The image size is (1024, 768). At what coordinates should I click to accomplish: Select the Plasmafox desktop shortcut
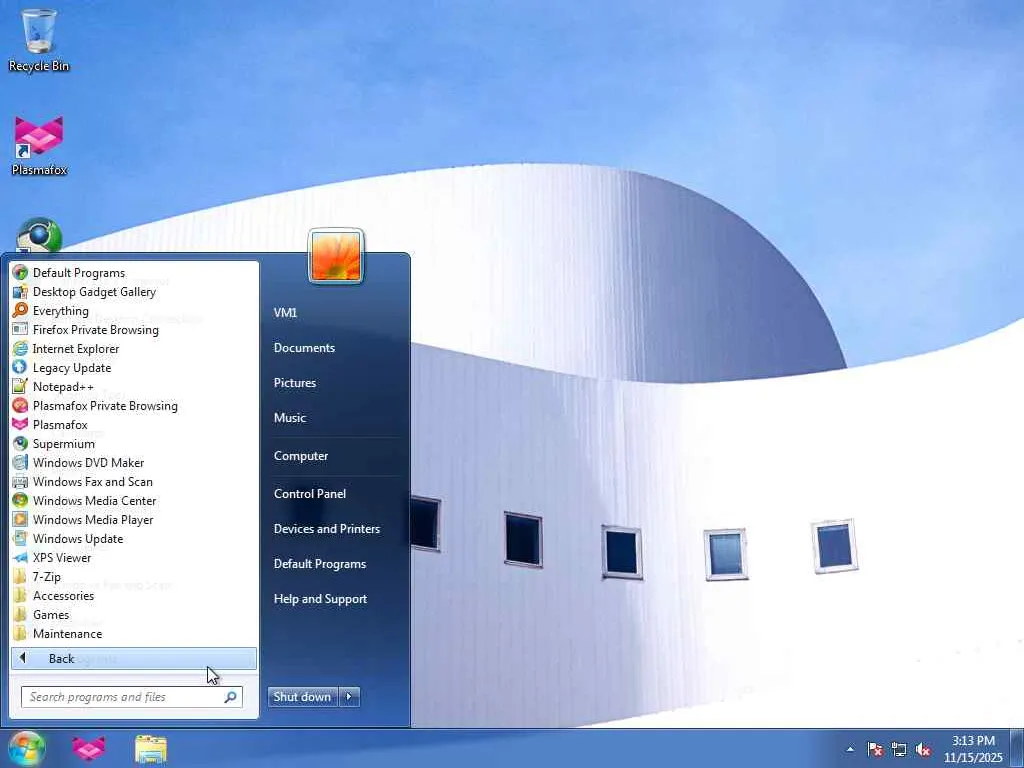click(39, 146)
